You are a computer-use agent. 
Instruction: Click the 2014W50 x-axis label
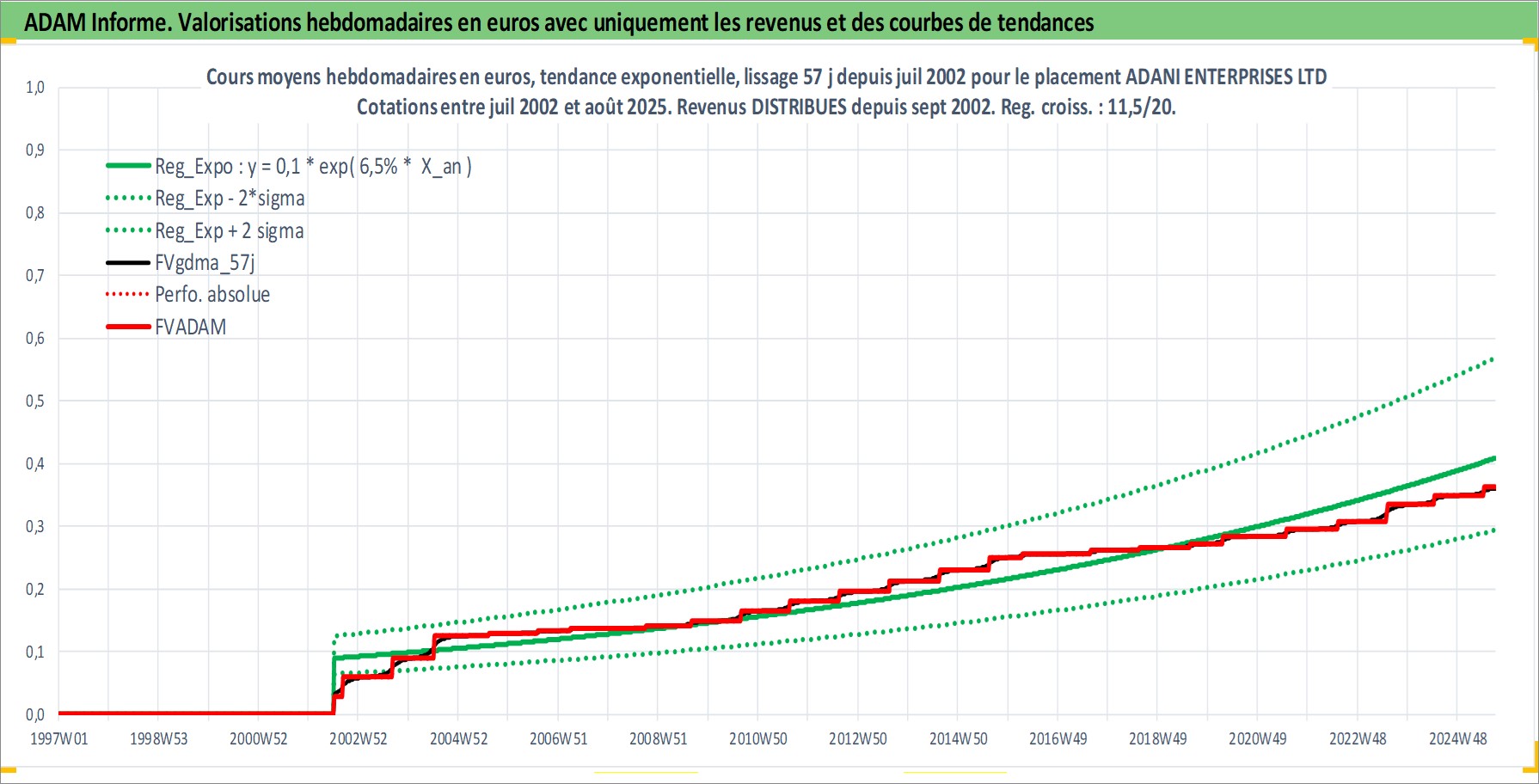[x=959, y=738]
